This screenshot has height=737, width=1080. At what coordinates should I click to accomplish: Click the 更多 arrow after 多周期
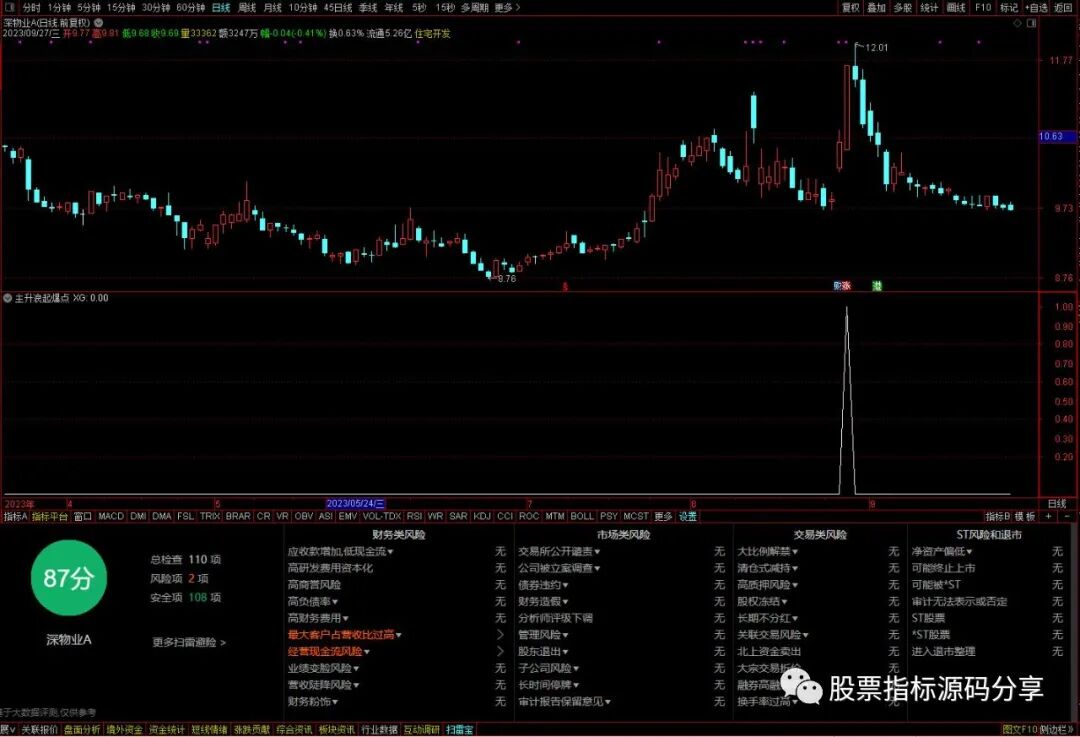[x=507, y=8]
